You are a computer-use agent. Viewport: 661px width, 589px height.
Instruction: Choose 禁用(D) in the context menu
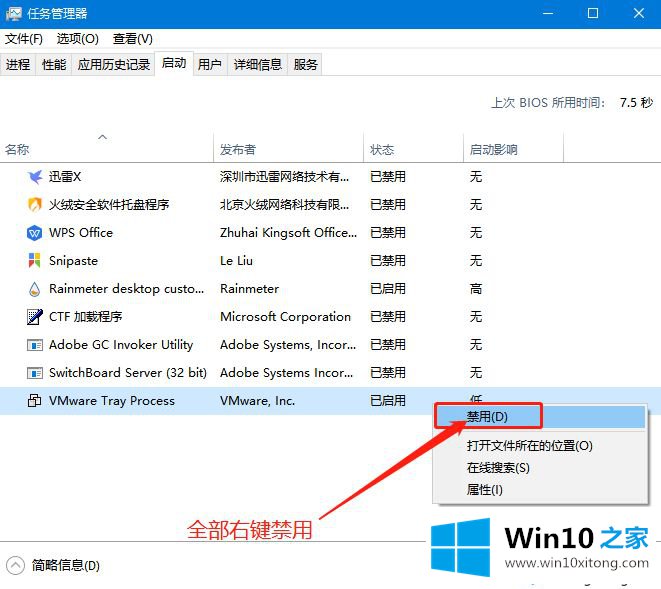tap(540, 417)
